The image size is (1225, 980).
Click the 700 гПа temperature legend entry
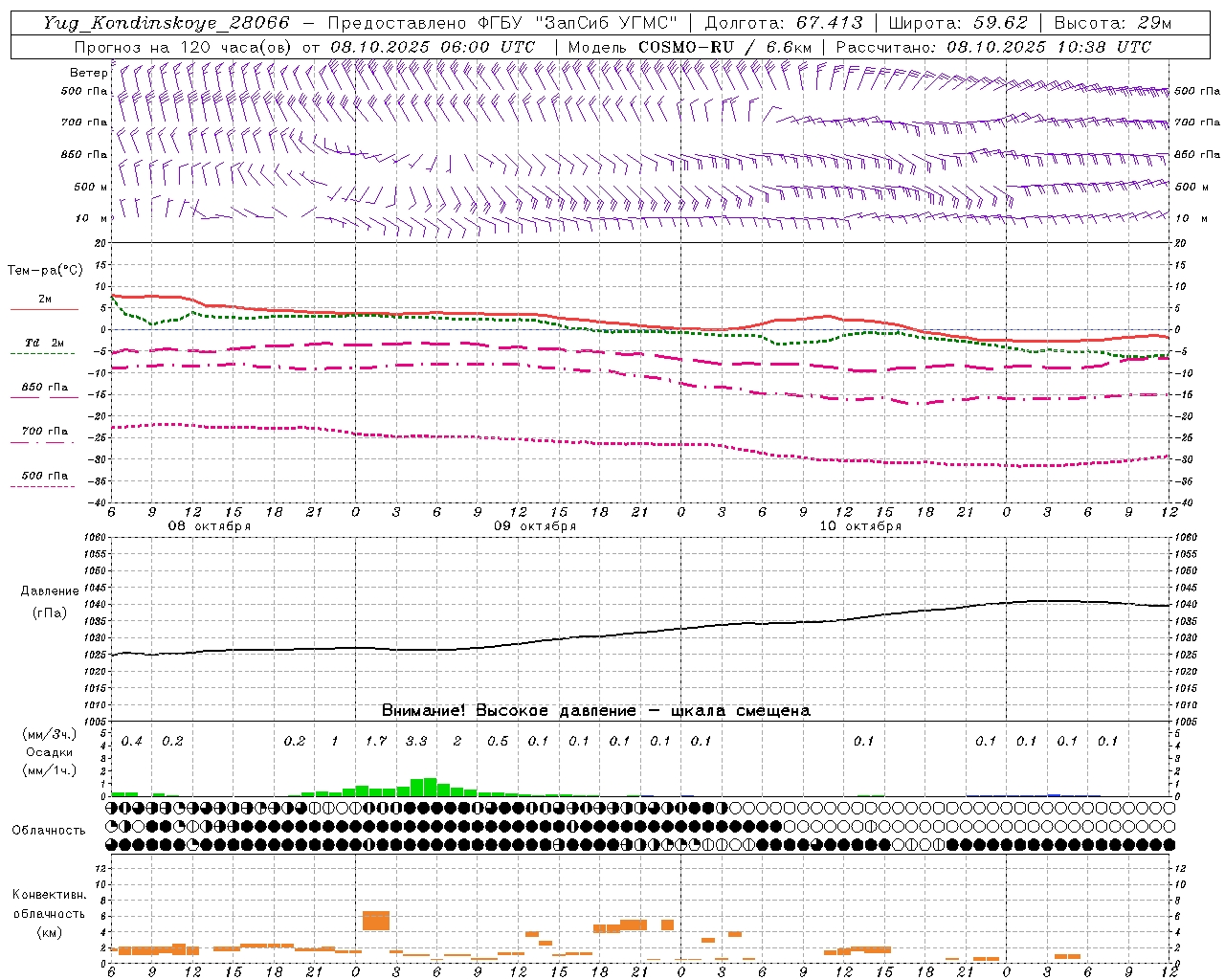[x=44, y=434]
